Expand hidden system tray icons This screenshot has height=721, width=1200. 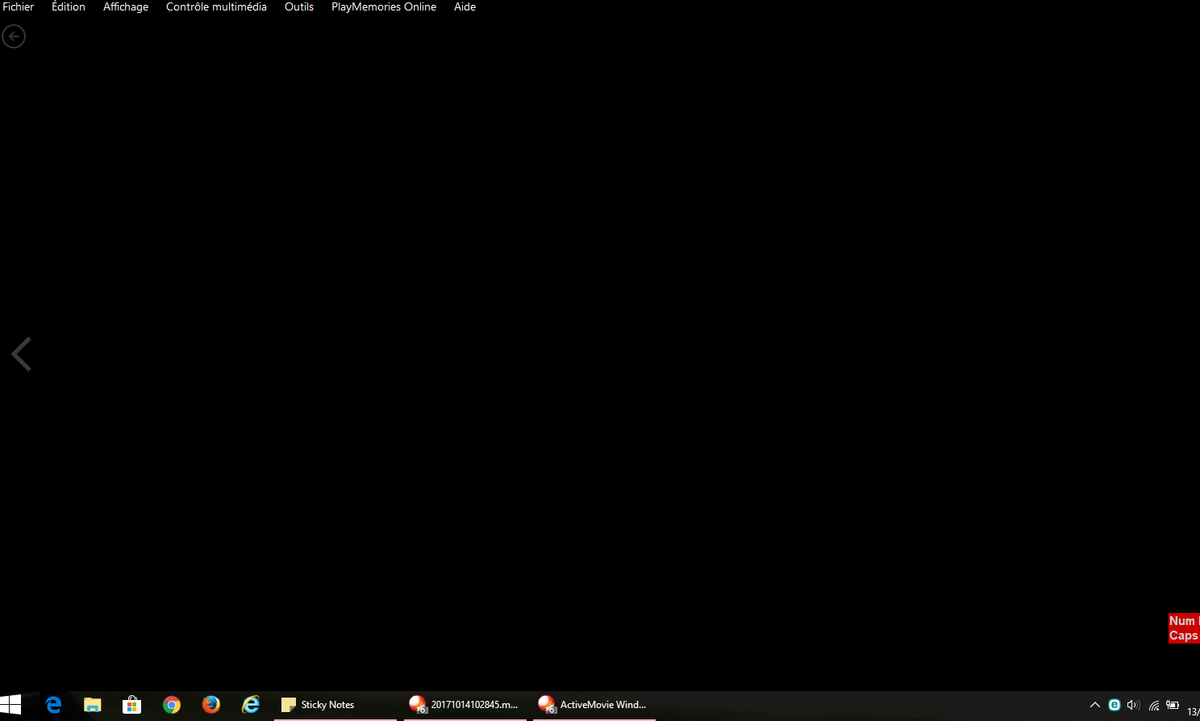tap(1095, 704)
